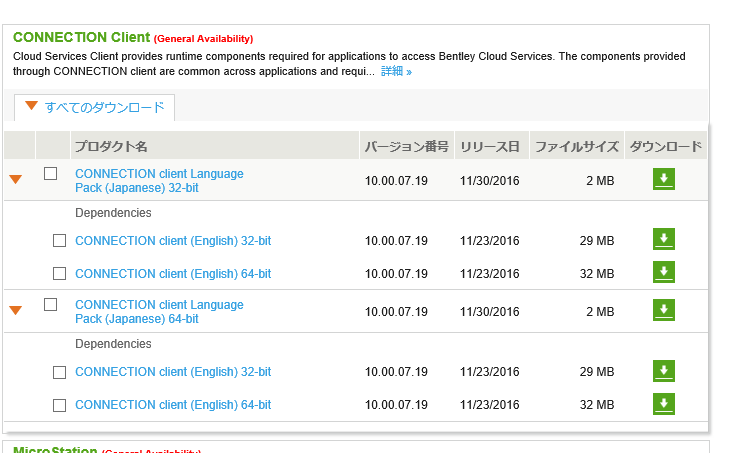Open English 32-bit client link under Japanese 64-bit pack

tap(173, 372)
